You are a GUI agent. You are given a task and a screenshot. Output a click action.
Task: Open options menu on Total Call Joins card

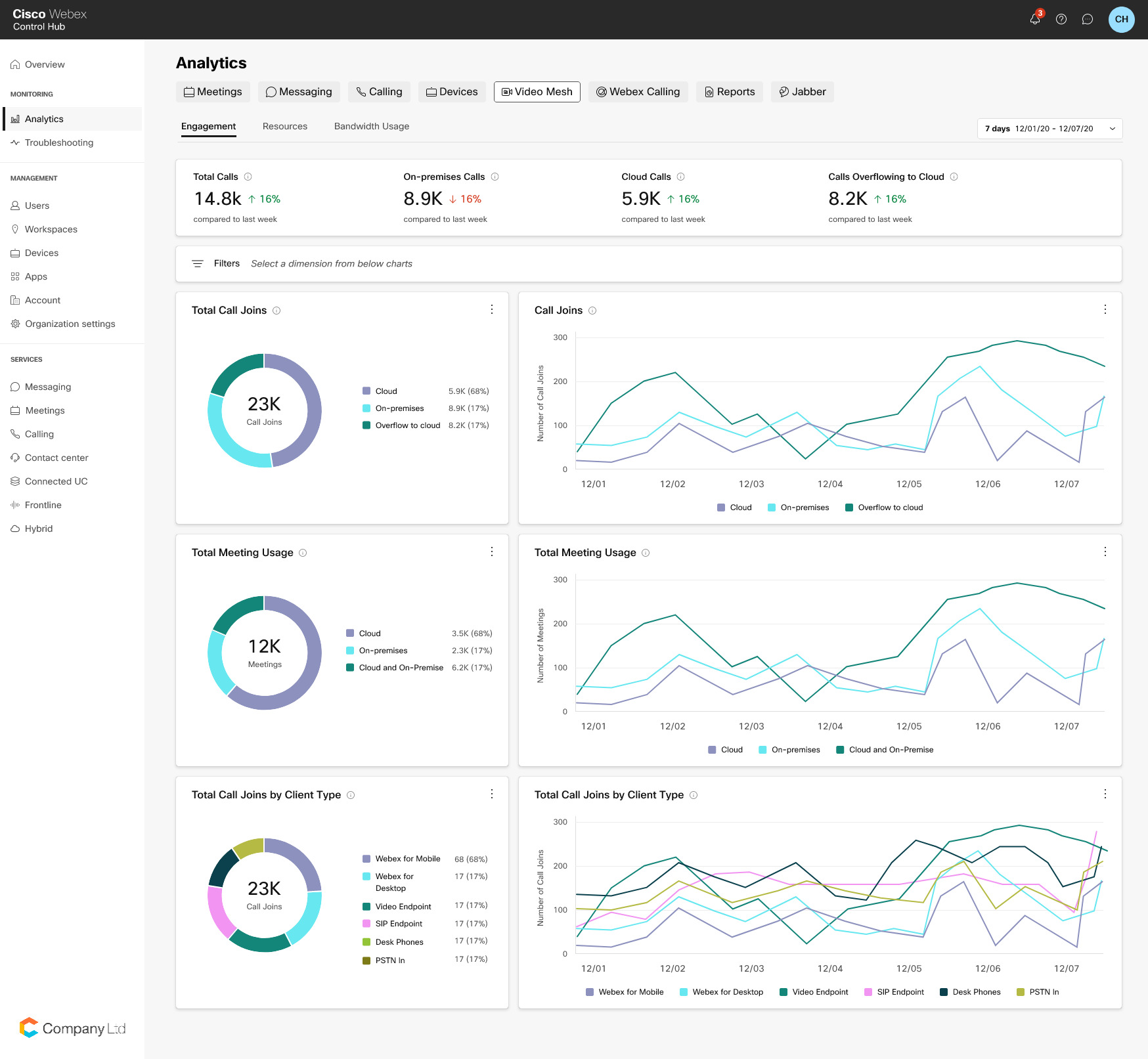point(492,309)
